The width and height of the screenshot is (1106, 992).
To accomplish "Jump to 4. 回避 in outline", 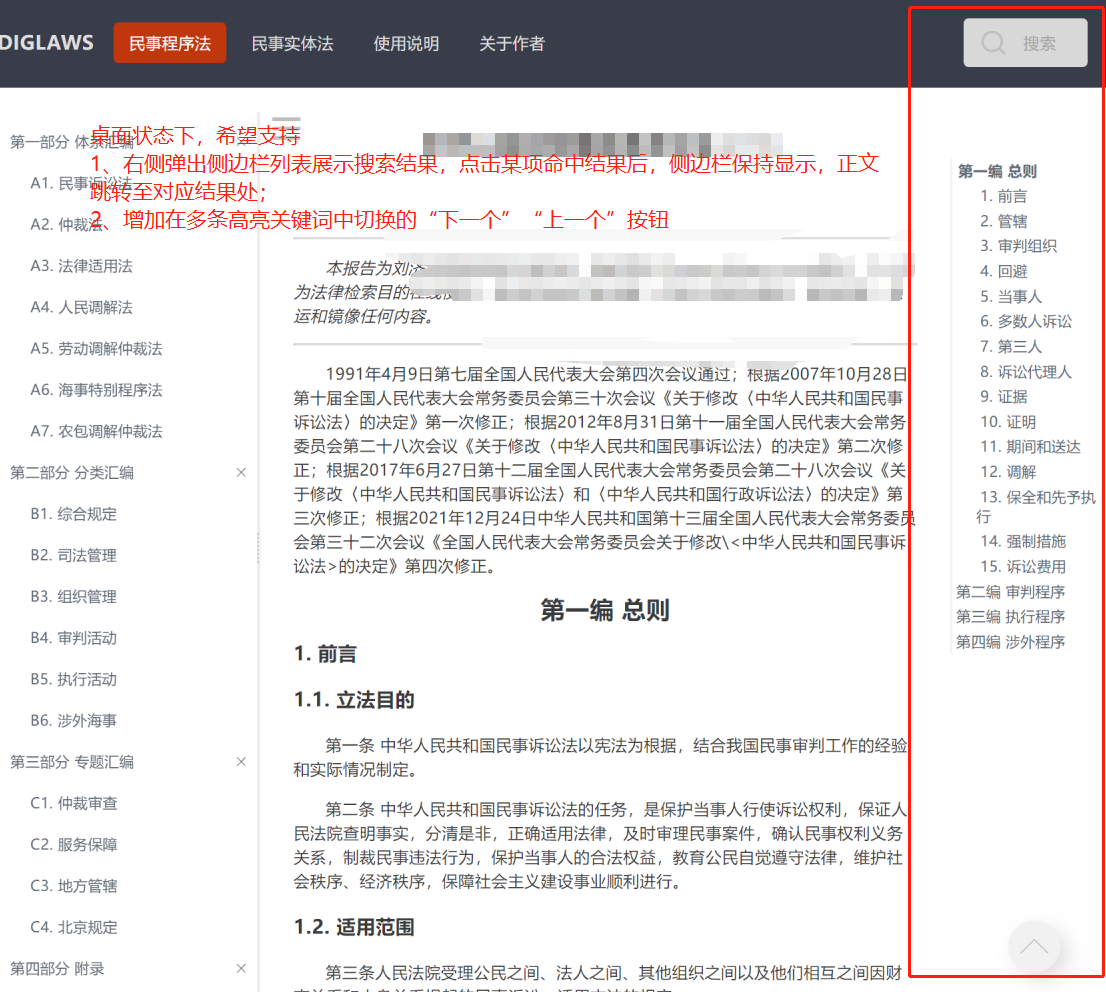I will coord(1003,272).
